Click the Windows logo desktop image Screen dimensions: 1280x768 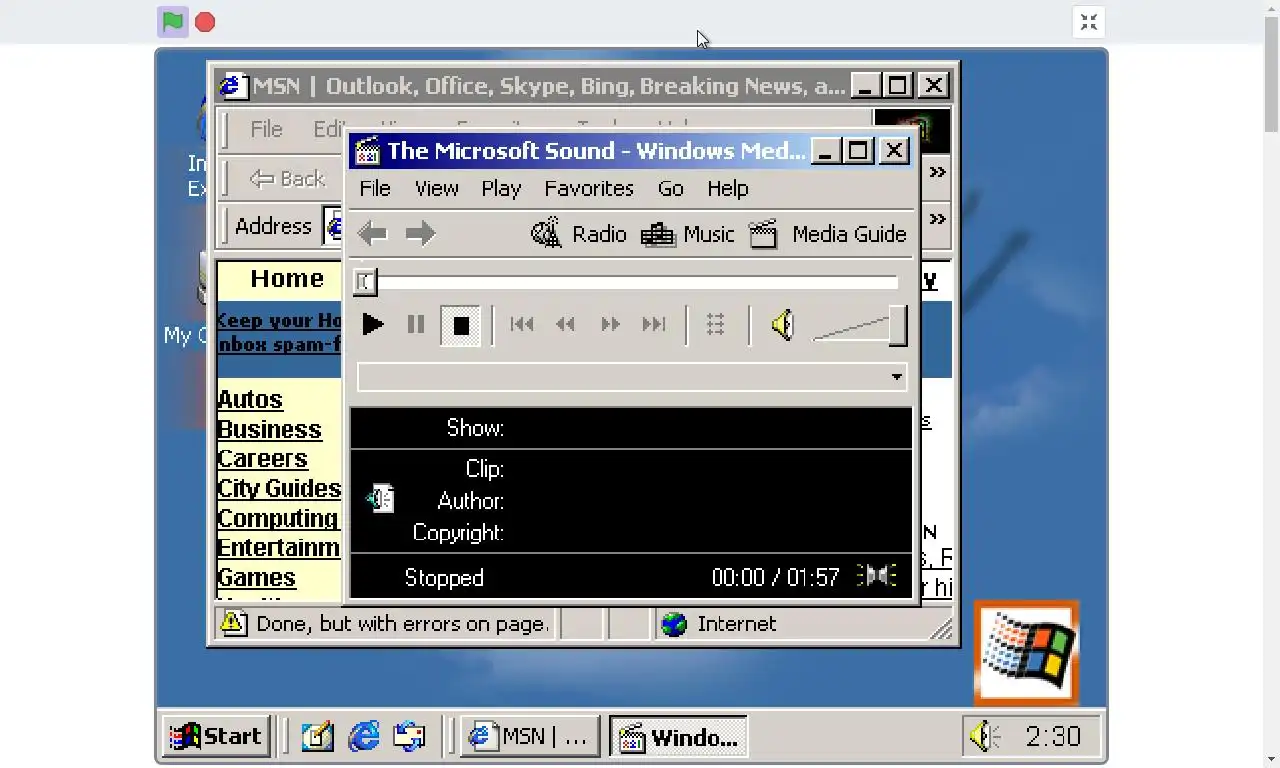1027,653
